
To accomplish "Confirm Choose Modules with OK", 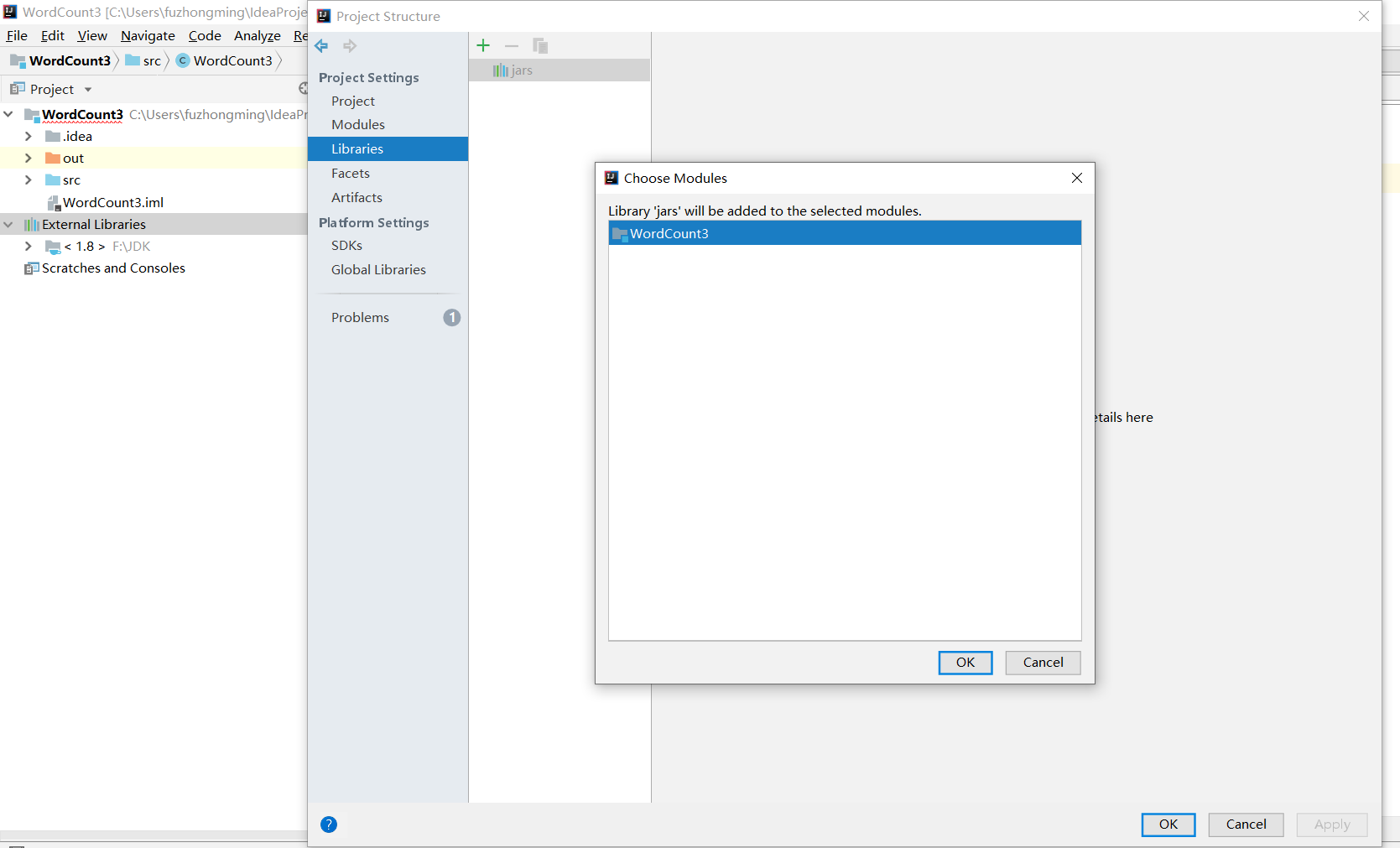I will 965,663.
